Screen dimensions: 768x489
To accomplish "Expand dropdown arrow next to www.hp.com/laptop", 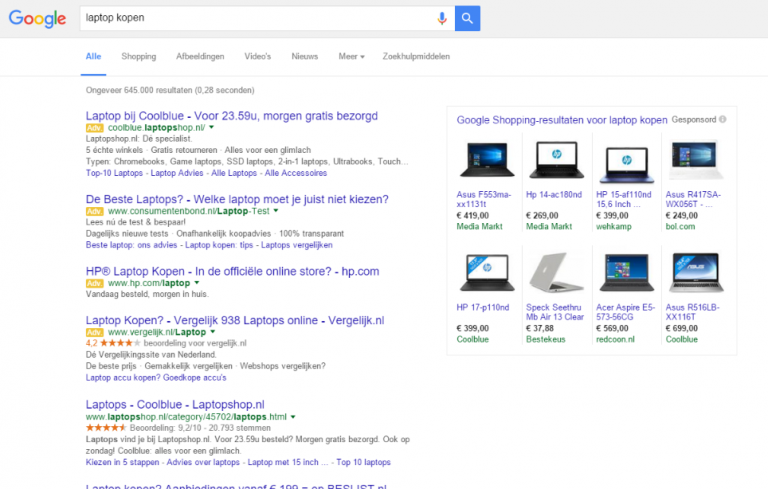I will point(196,283).
